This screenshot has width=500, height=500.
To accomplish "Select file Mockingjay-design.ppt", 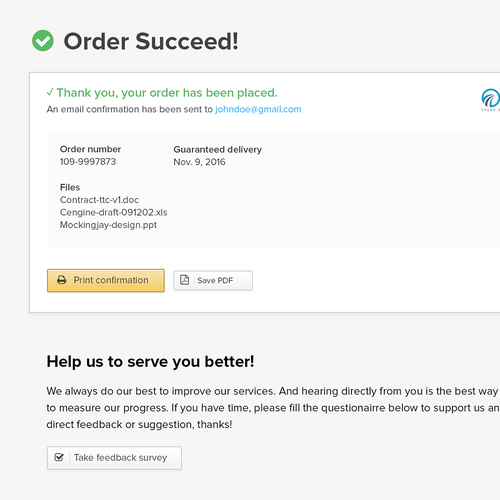I will click(x=108, y=225).
